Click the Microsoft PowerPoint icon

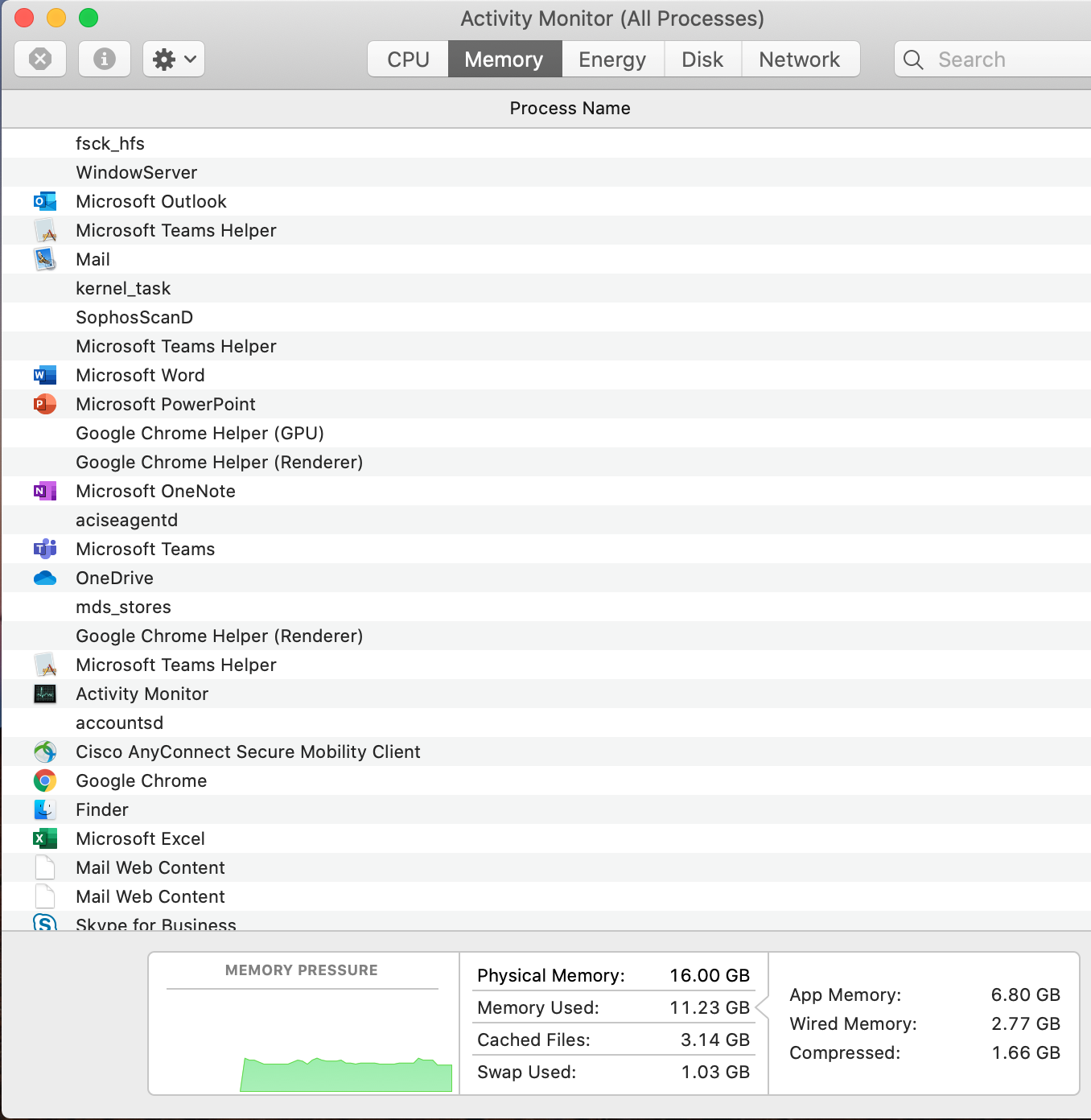[45, 404]
